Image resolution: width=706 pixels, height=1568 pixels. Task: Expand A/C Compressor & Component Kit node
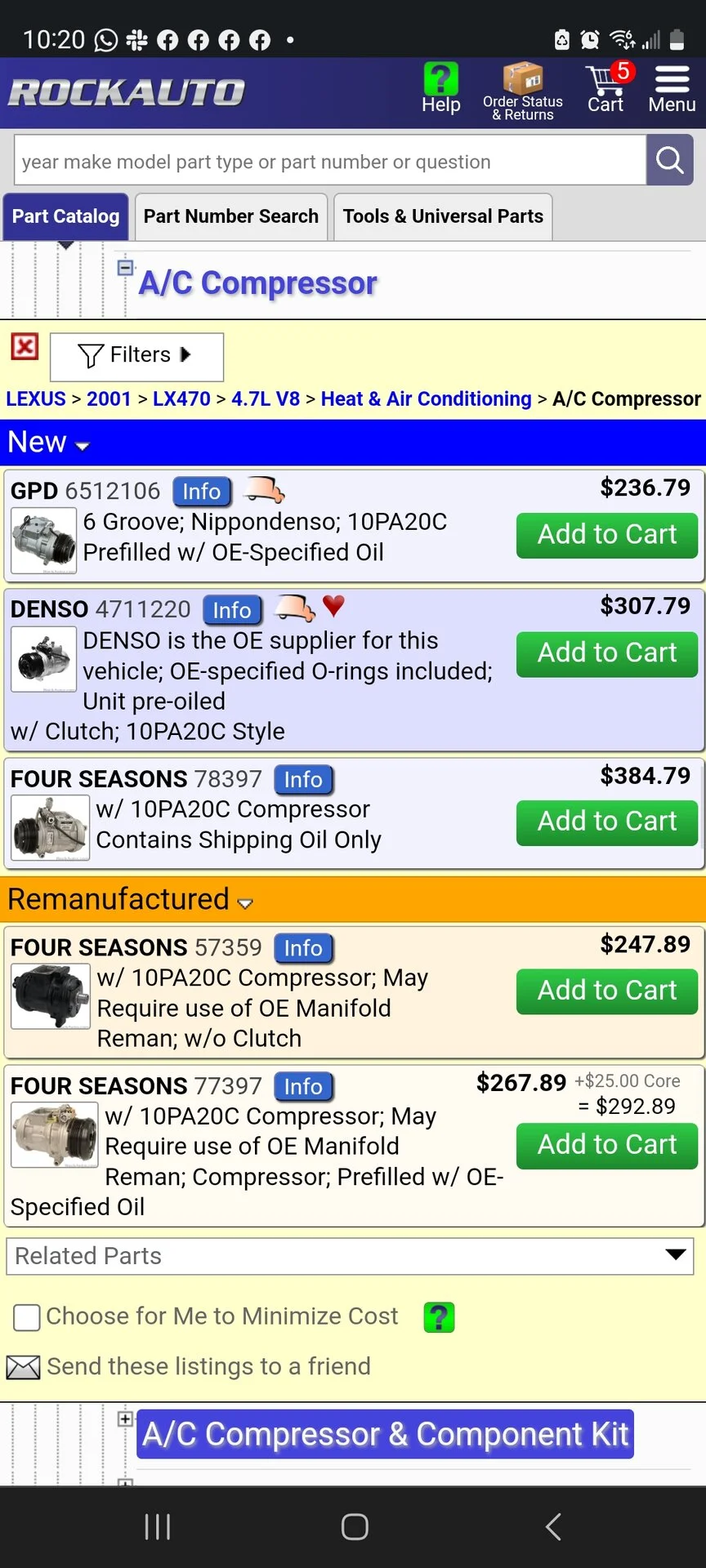tap(125, 1419)
